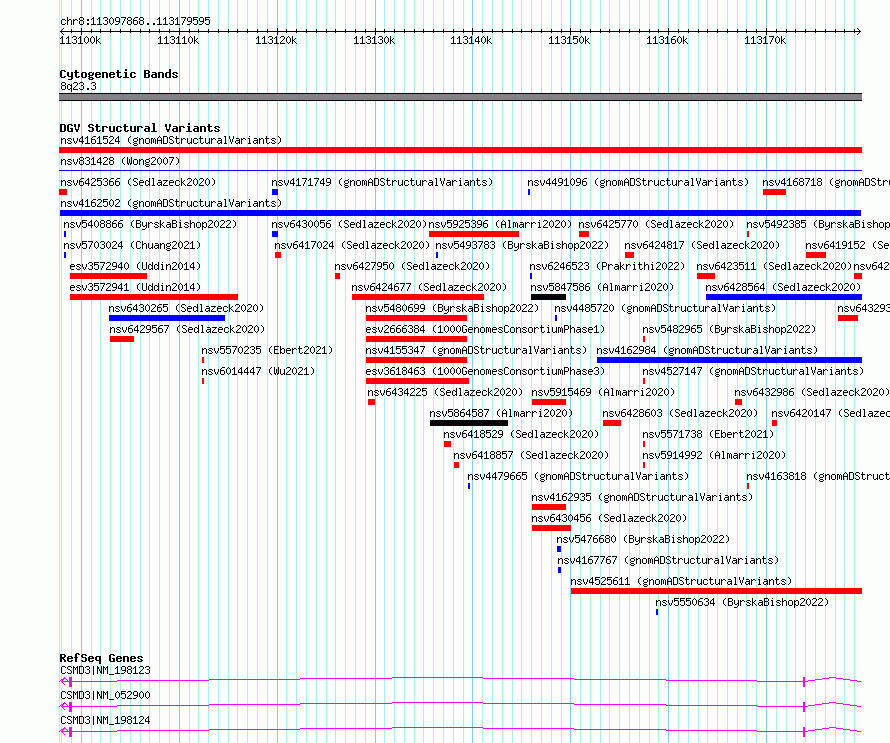Open the nsv831428 (Wong2007) variant
This screenshot has width=890, height=743.
pos(120,161)
